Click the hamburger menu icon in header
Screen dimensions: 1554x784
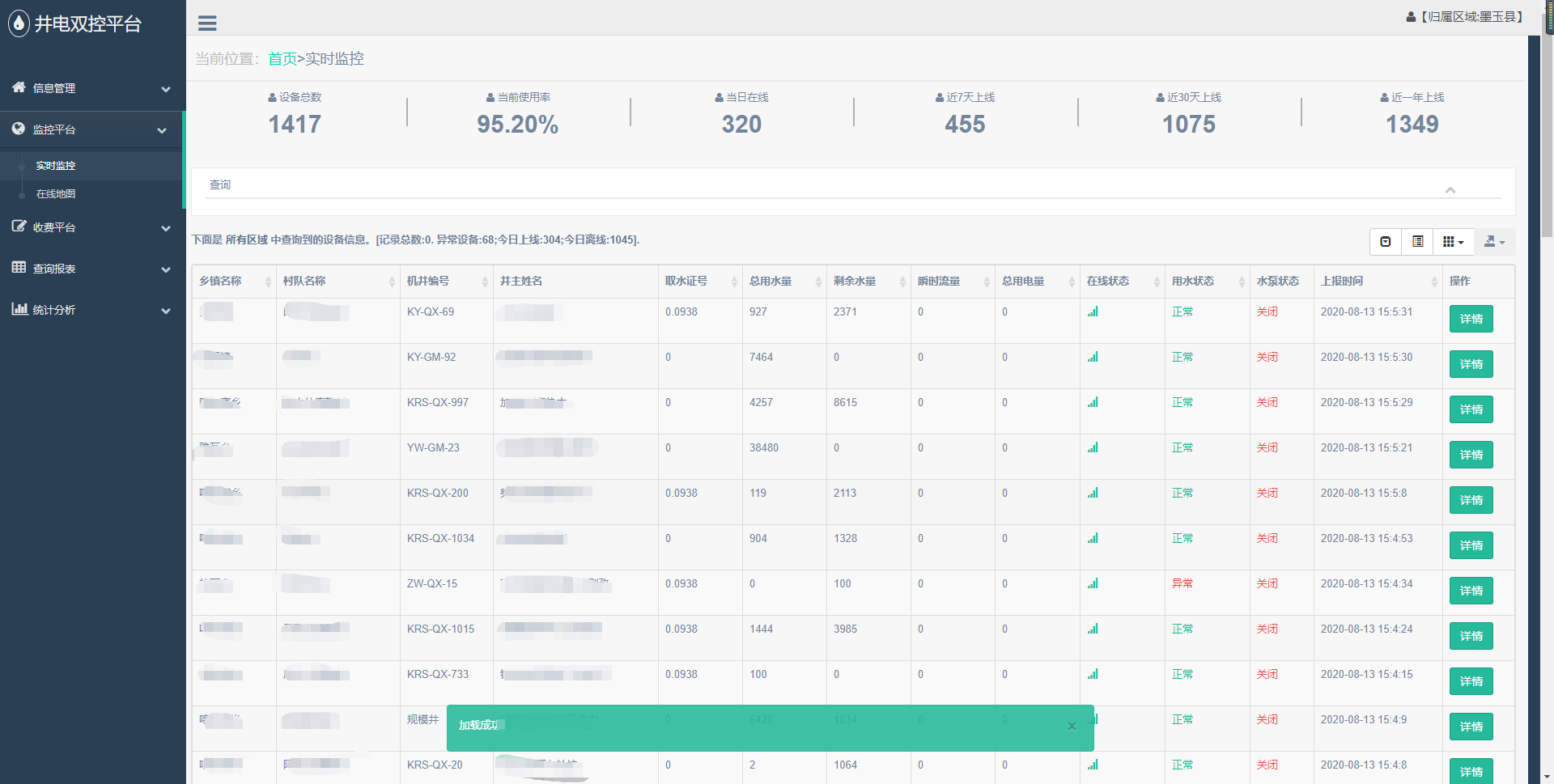[207, 23]
